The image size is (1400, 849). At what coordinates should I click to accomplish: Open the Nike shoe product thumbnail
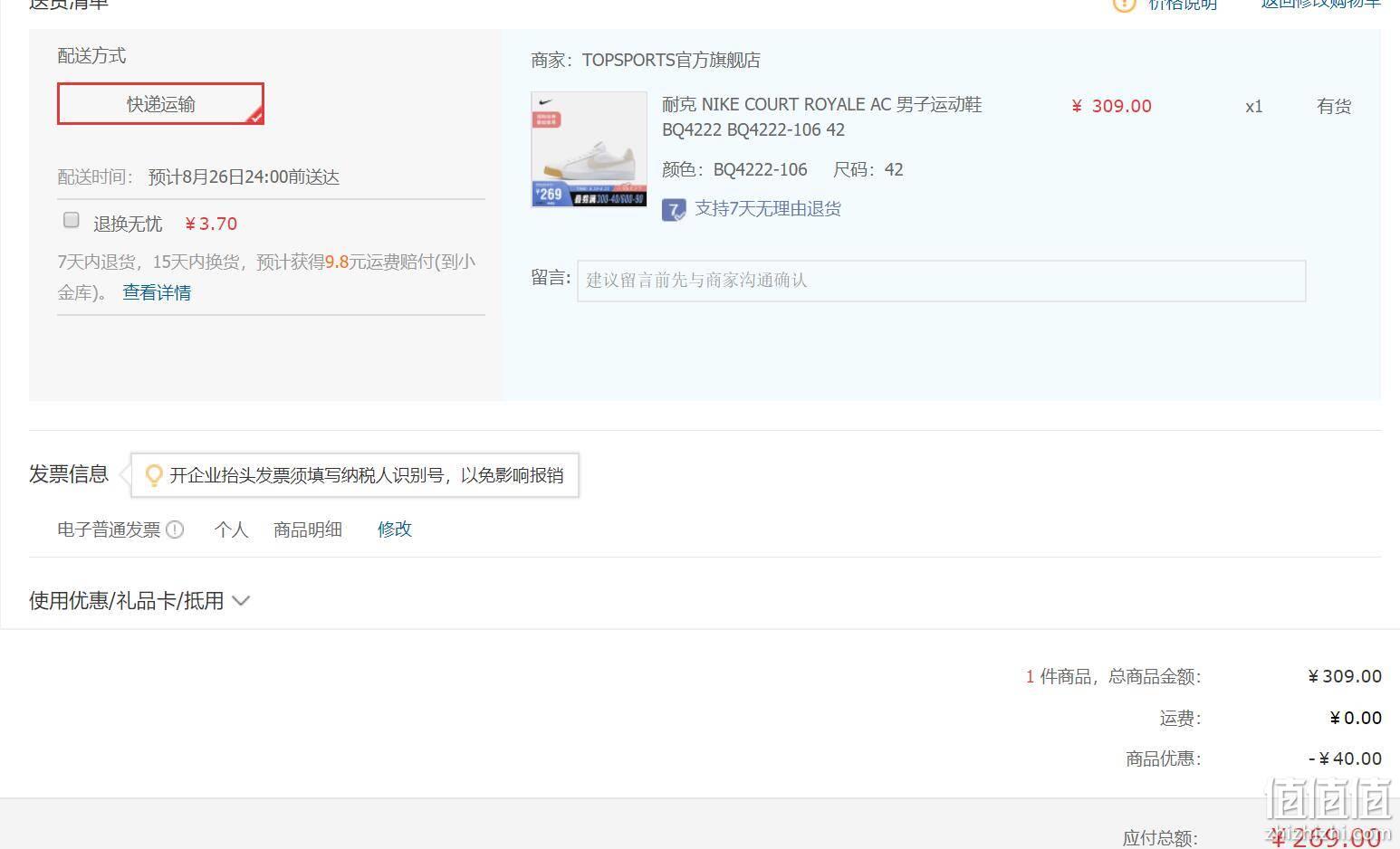(590, 149)
